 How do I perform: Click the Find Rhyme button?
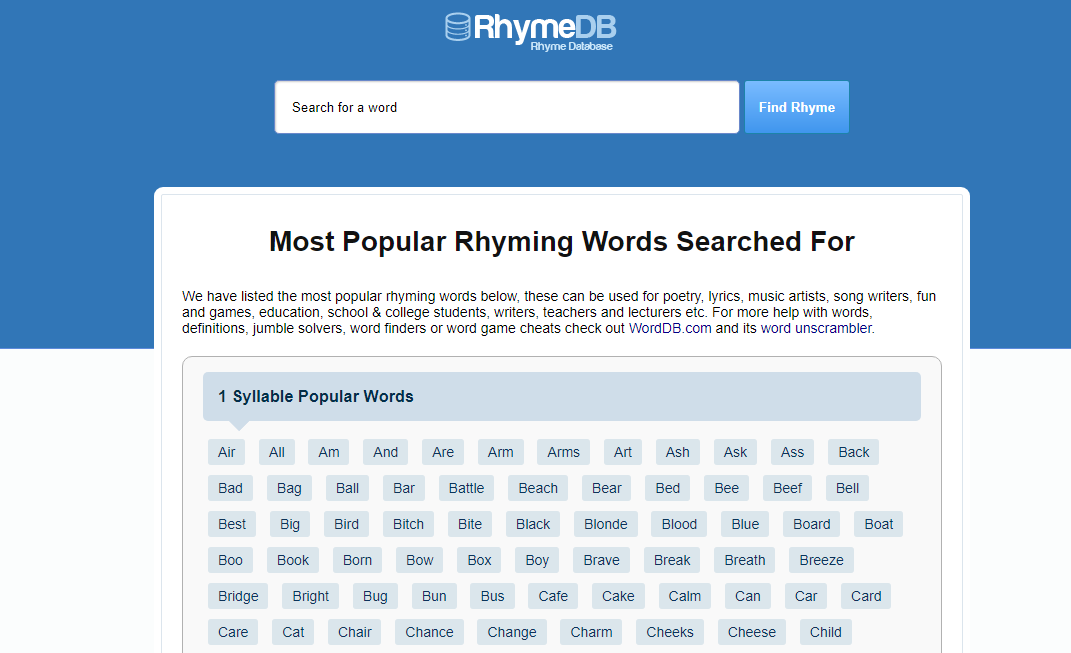tap(796, 107)
